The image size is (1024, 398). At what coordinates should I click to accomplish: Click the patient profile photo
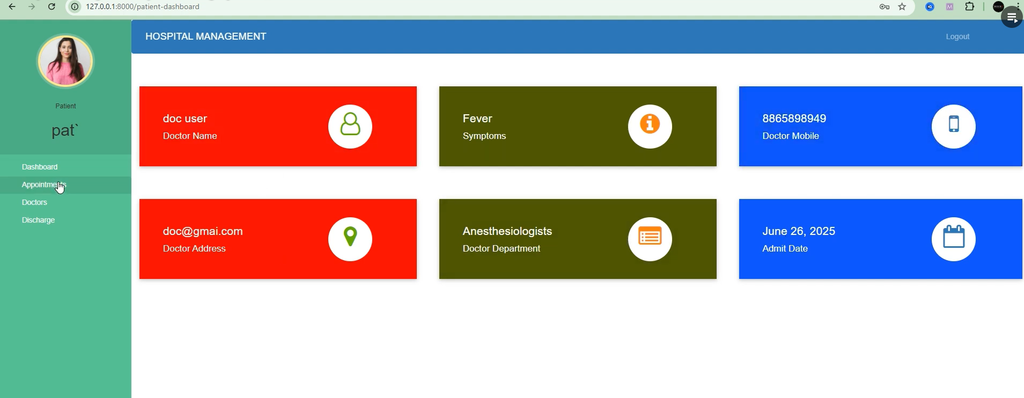coord(65,61)
